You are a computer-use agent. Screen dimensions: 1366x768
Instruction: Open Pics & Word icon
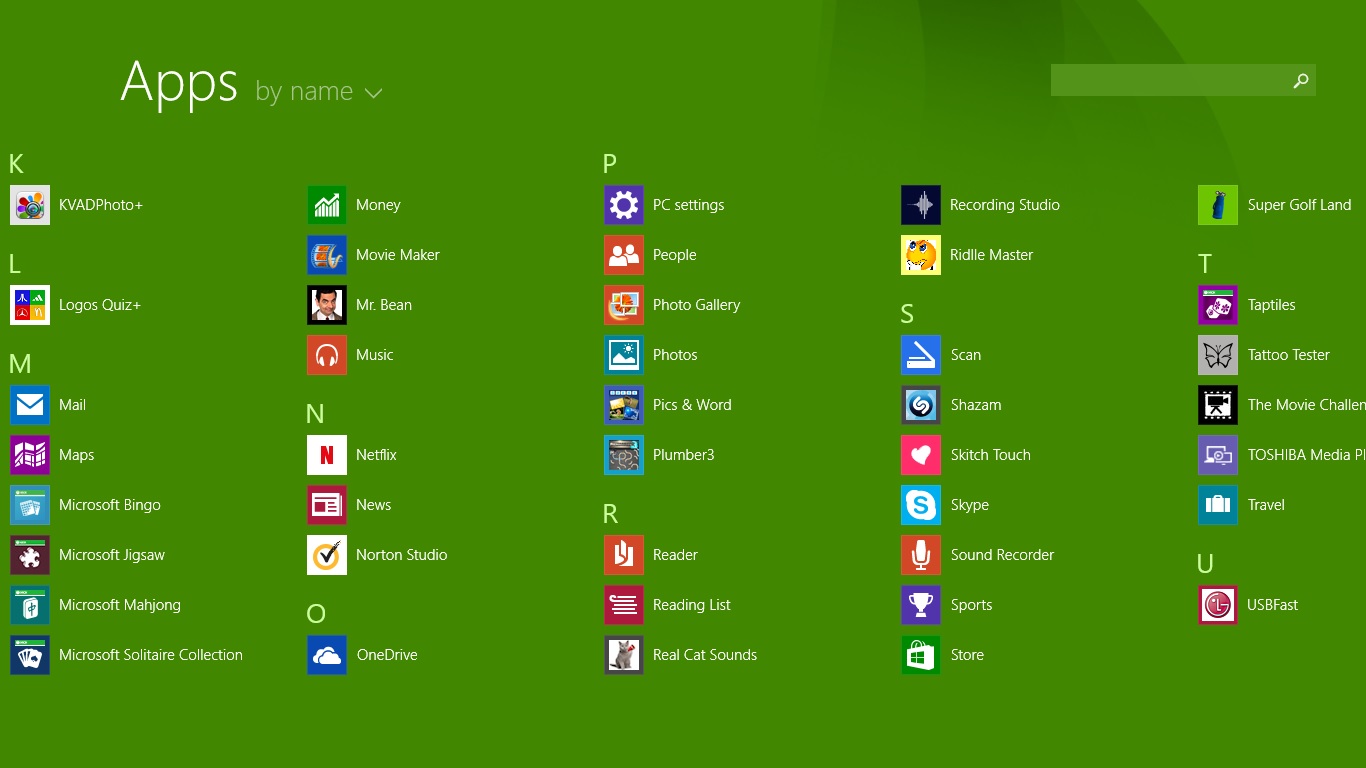click(624, 405)
